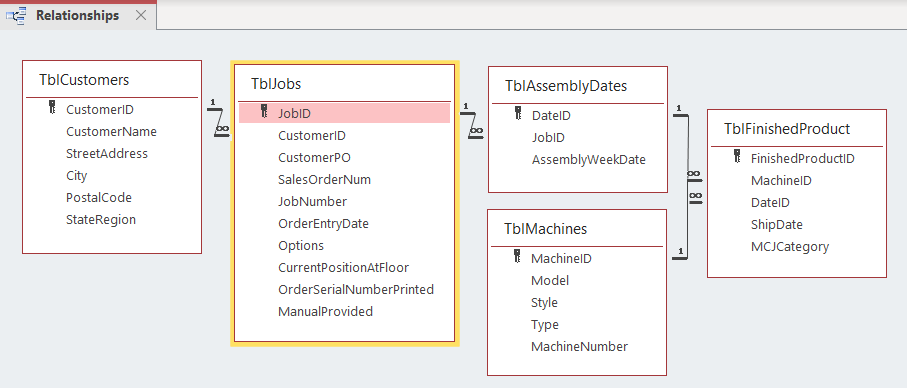Click the primary key icon beside MachineID in TblMachines
This screenshot has width=907, height=388.
[x=517, y=256]
